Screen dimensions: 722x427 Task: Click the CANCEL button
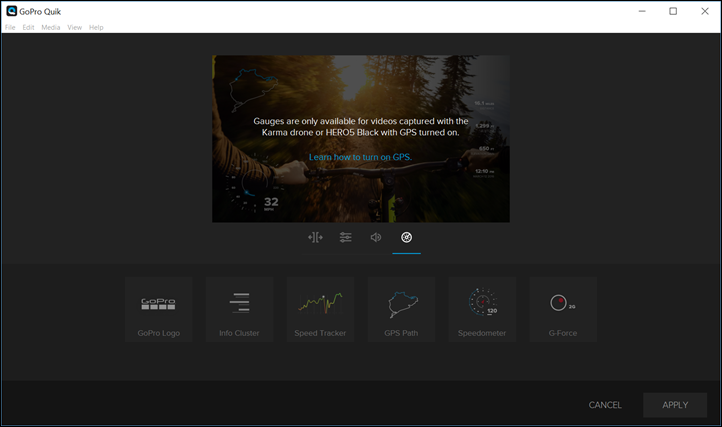[605, 405]
